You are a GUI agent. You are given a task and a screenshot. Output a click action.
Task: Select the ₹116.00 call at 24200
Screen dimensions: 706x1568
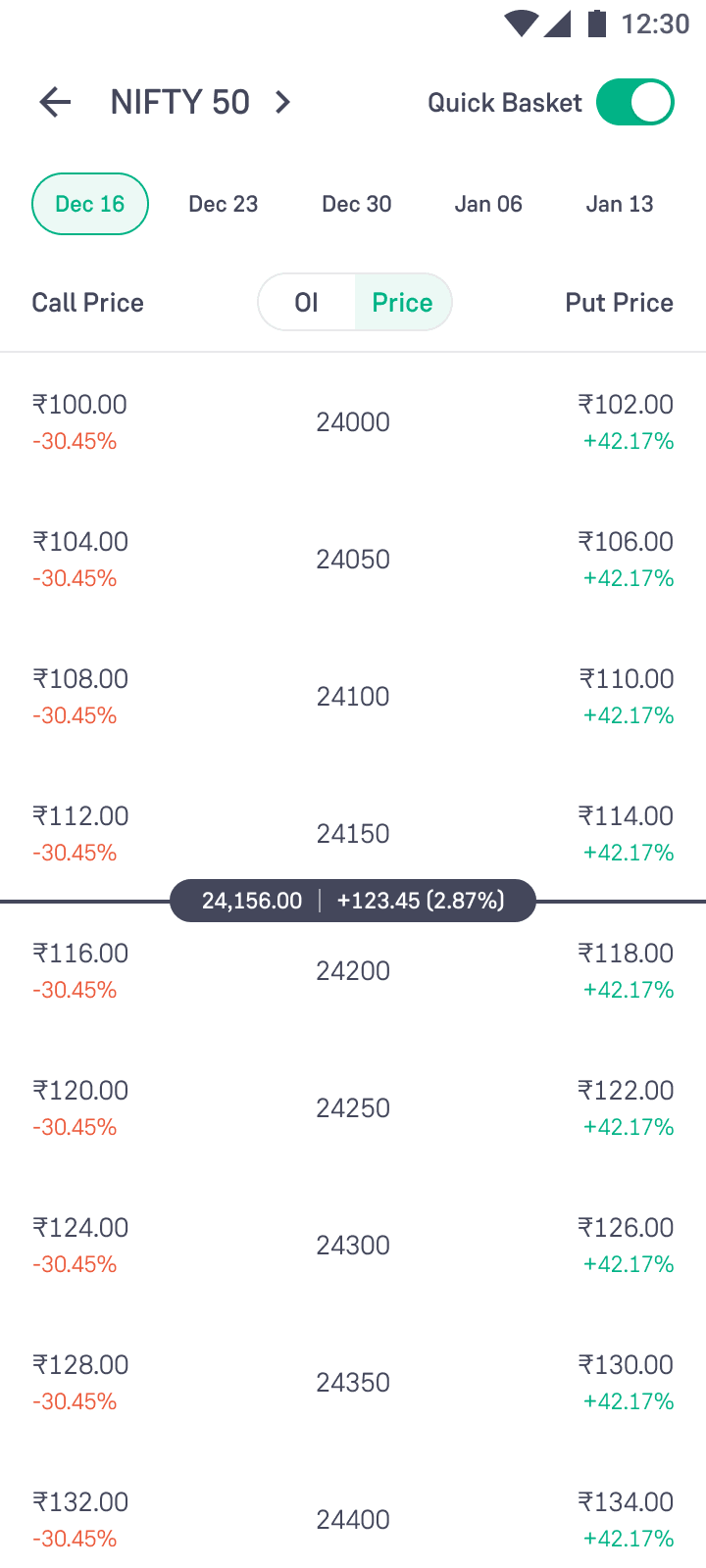(80, 970)
